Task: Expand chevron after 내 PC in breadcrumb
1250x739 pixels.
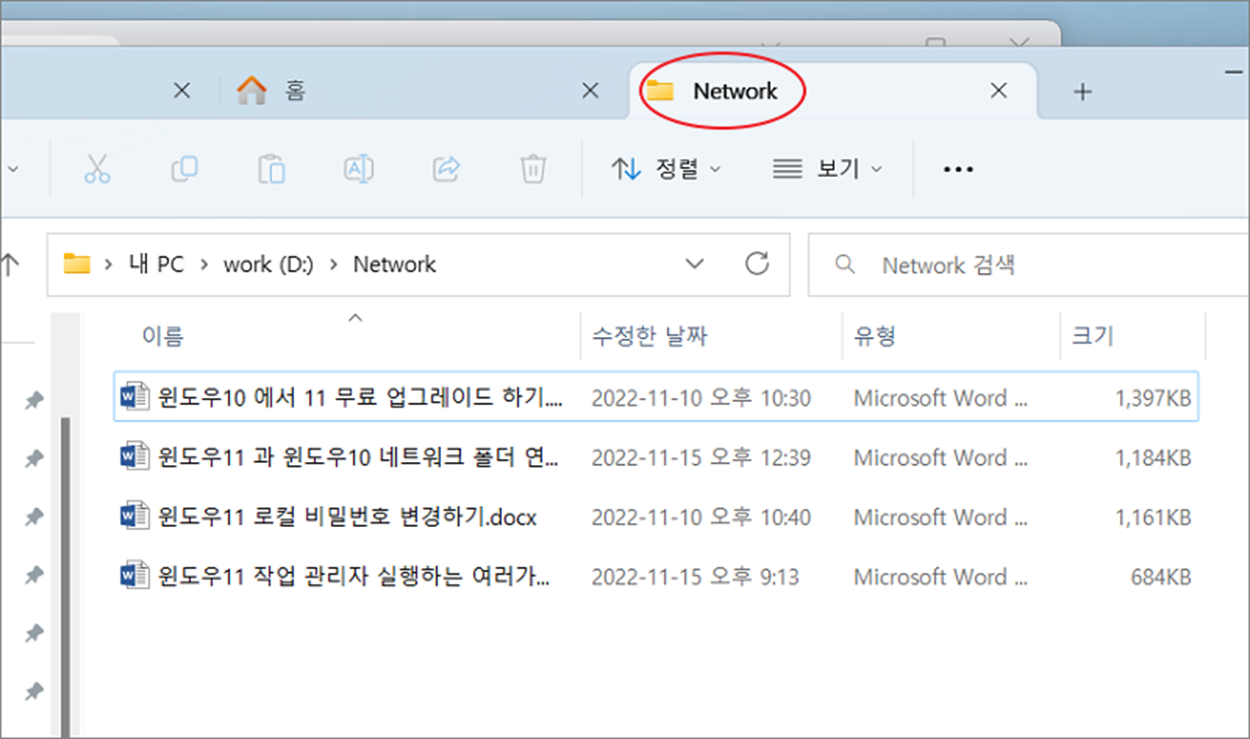Action: [x=204, y=264]
